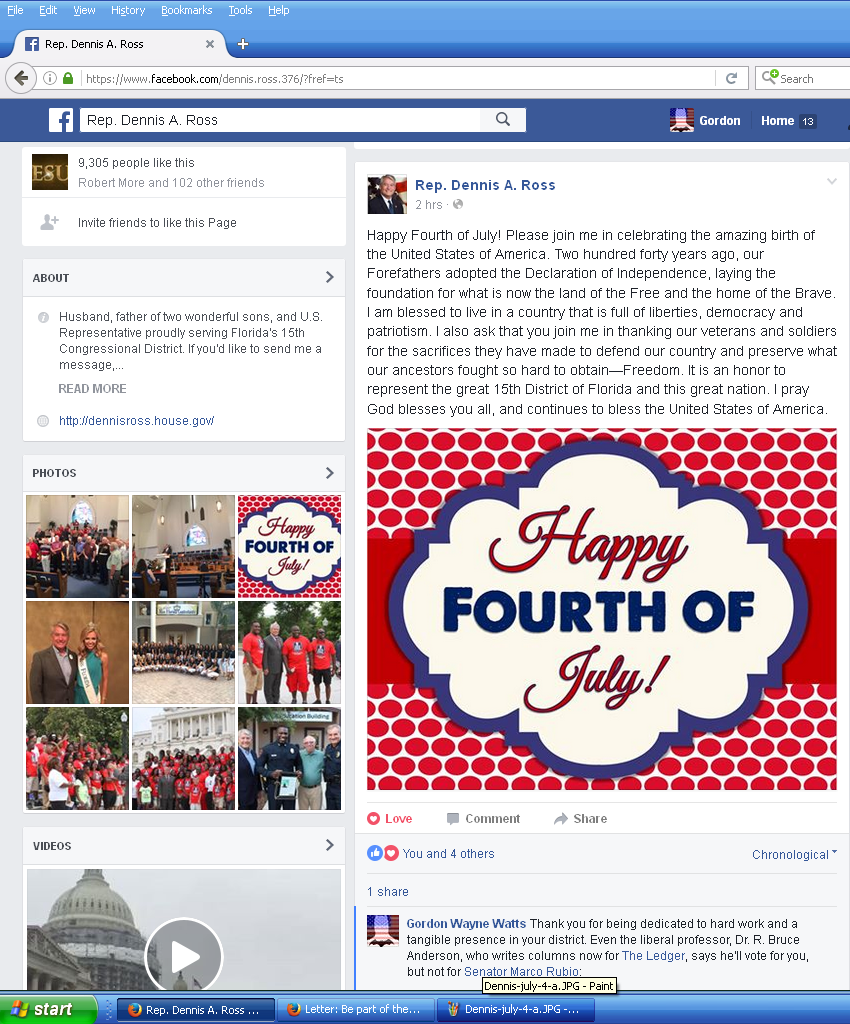Click the browser back arrow button
This screenshot has height=1024, width=850.
tap(21, 78)
